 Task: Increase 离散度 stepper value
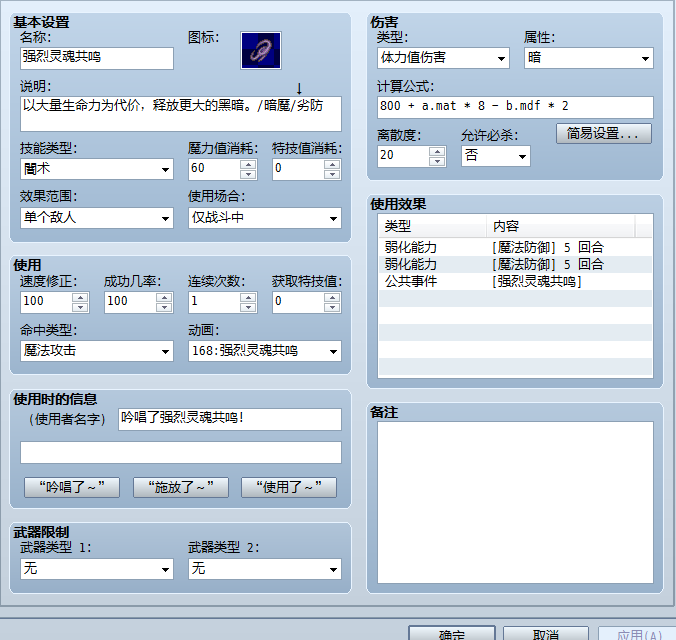click(x=437, y=151)
